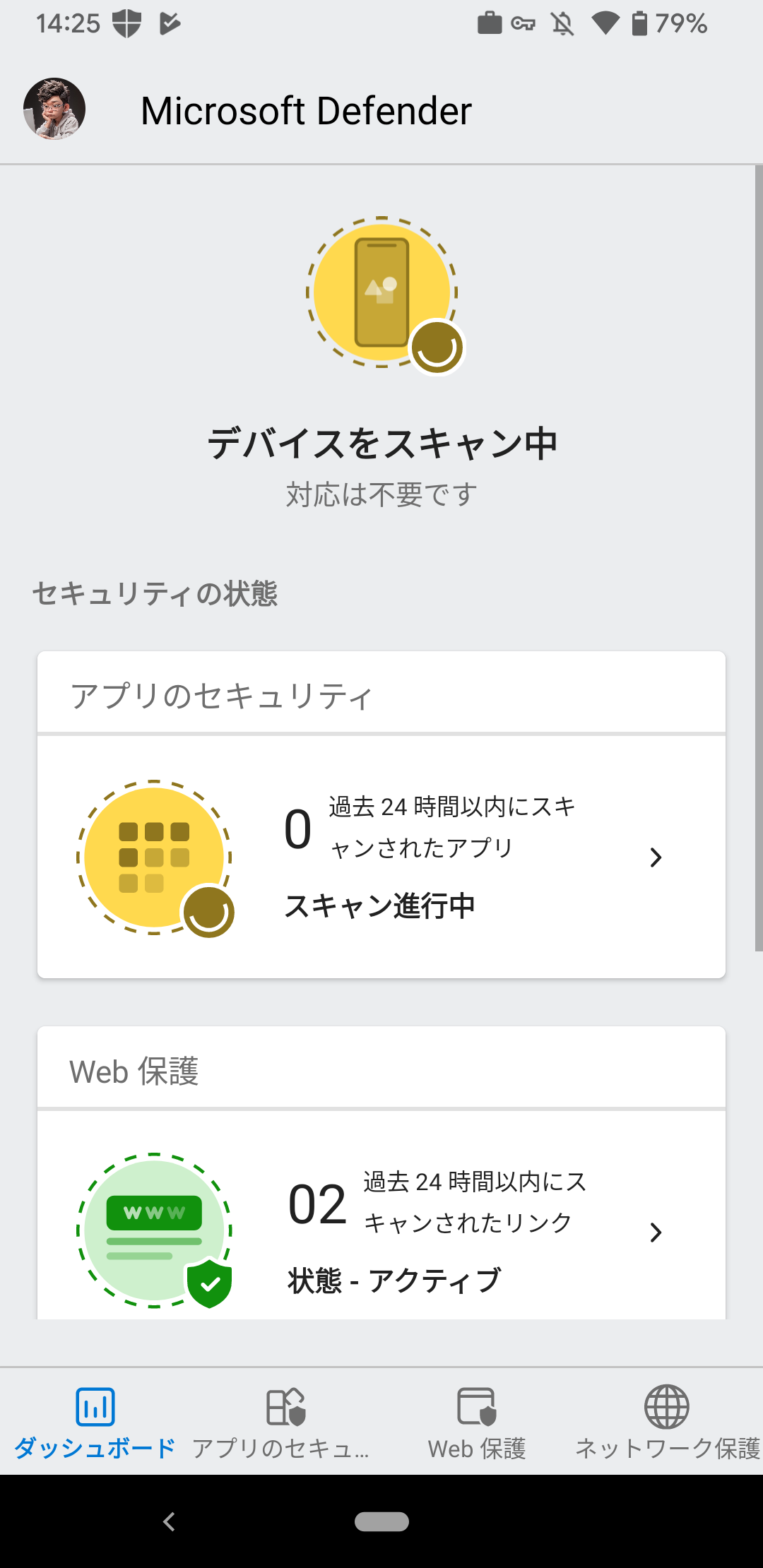763x1568 pixels.
Task: Tap the globe icon for ネットワーク保護
Action: tap(667, 1407)
